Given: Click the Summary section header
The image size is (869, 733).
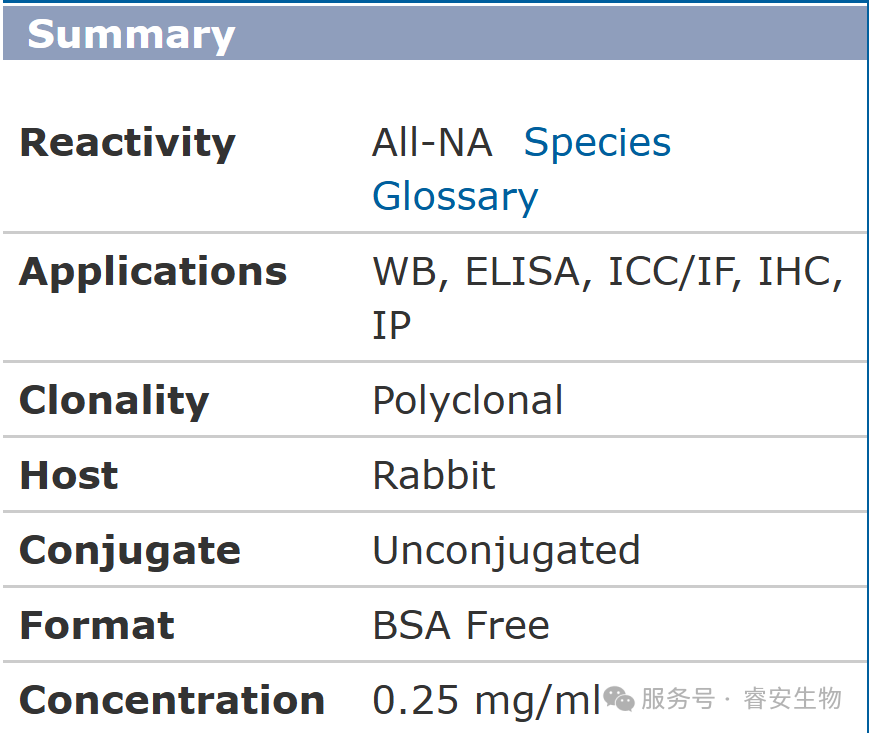Looking at the screenshot, I should (131, 35).
